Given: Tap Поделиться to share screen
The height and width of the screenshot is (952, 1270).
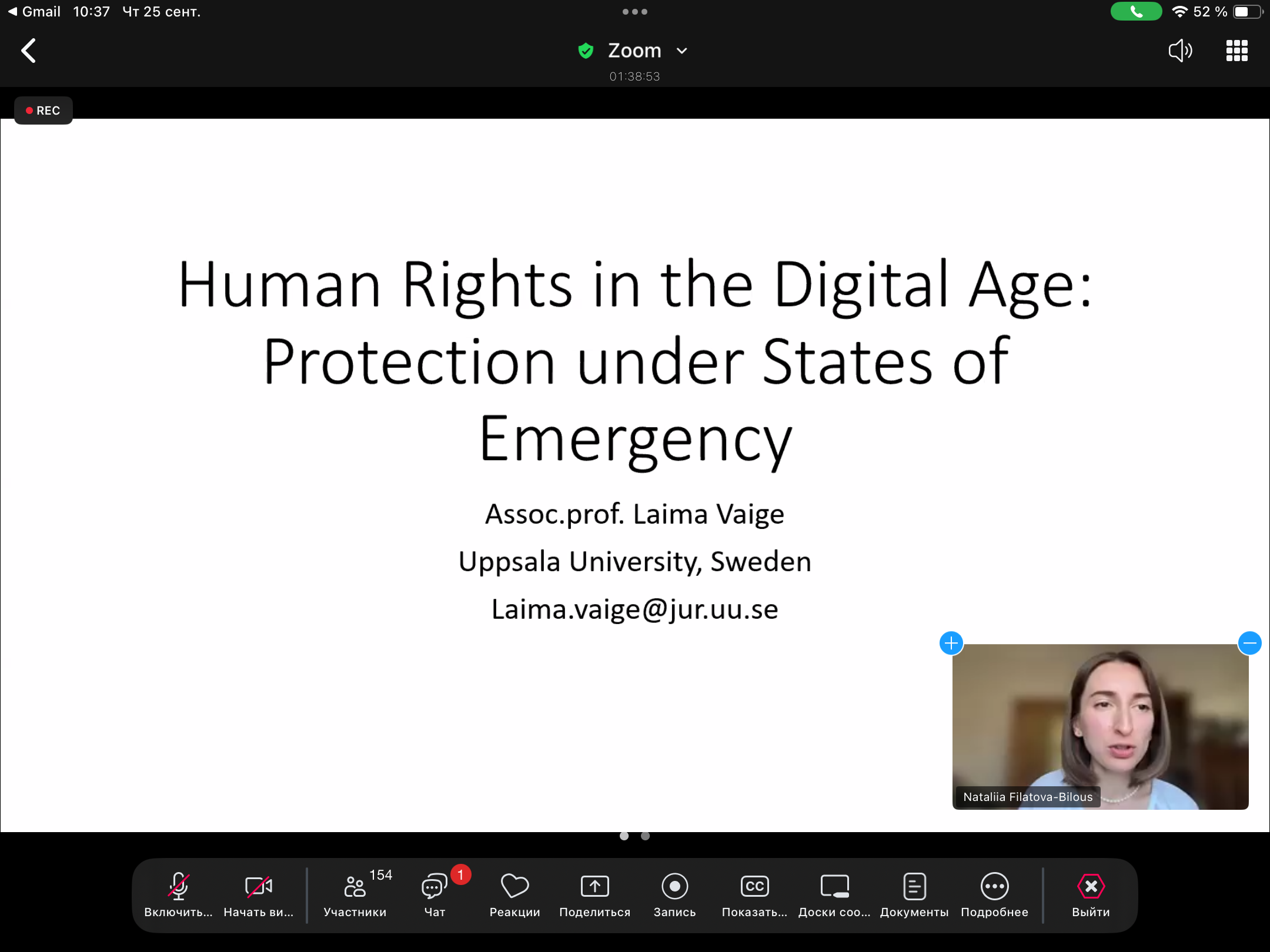Looking at the screenshot, I should (594, 893).
